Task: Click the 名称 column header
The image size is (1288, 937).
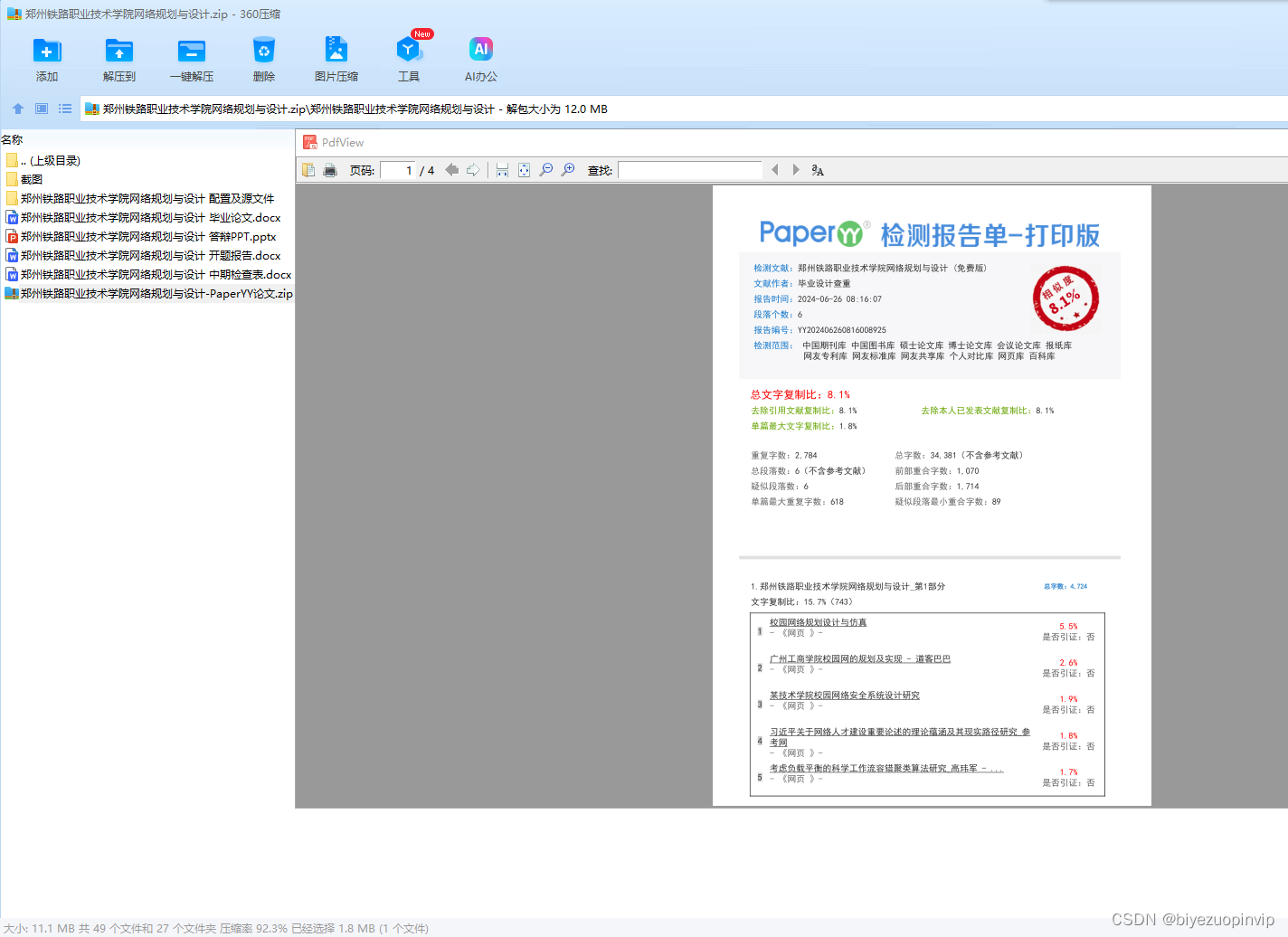Action: [12, 140]
